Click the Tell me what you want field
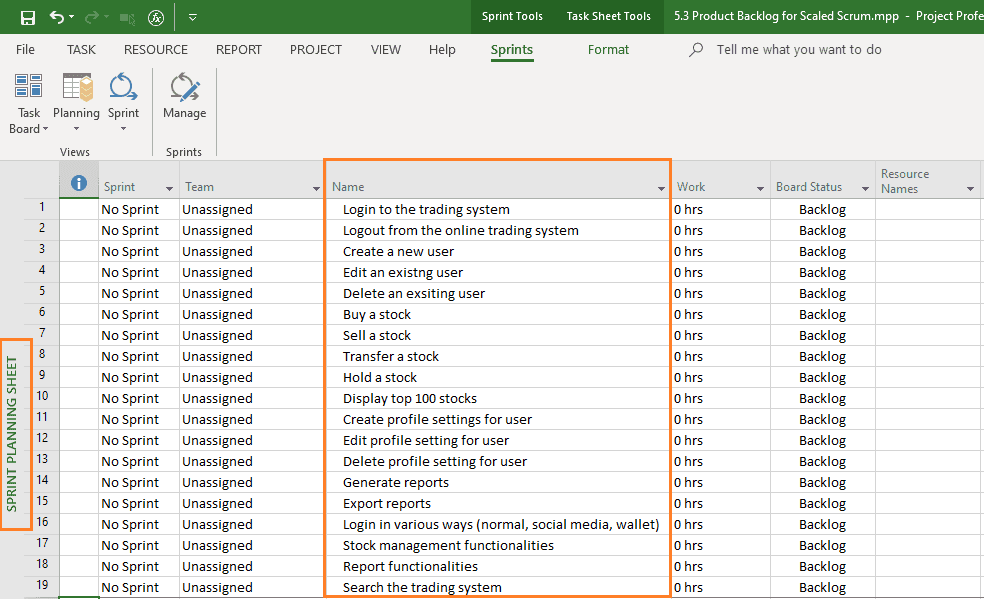Screen dimensions: 984x599 coord(799,50)
